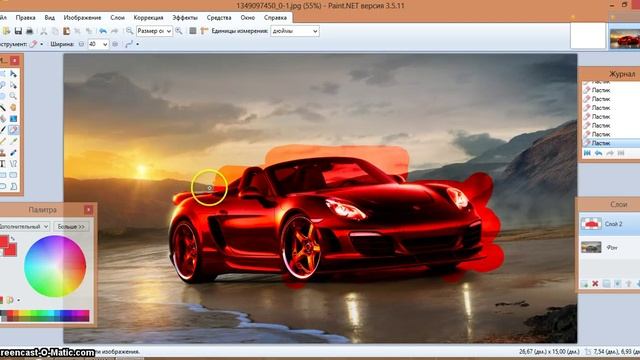Screen dimensions: 640x360
Task: Open the Коррекция menu
Action: pos(148,18)
